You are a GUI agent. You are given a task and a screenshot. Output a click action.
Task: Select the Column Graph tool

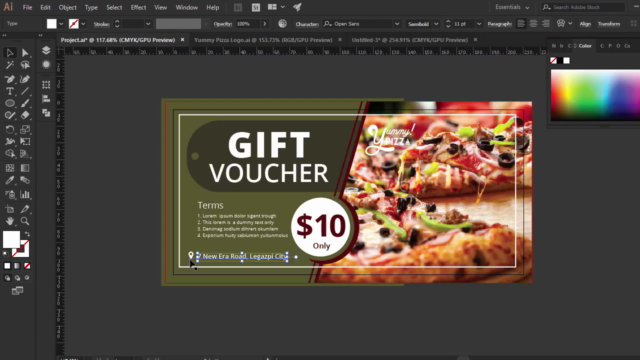[x=25, y=195]
